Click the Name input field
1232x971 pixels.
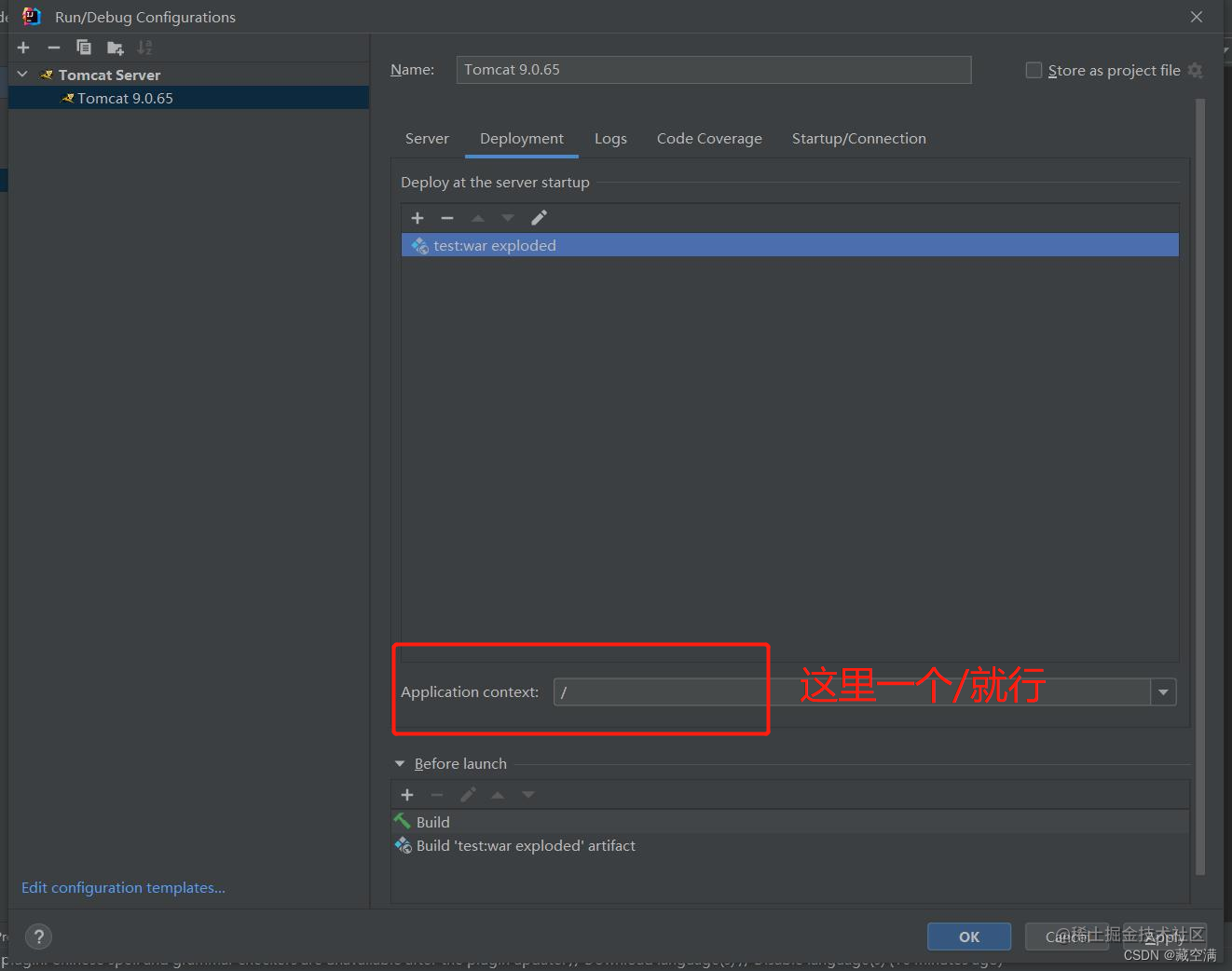click(x=714, y=70)
